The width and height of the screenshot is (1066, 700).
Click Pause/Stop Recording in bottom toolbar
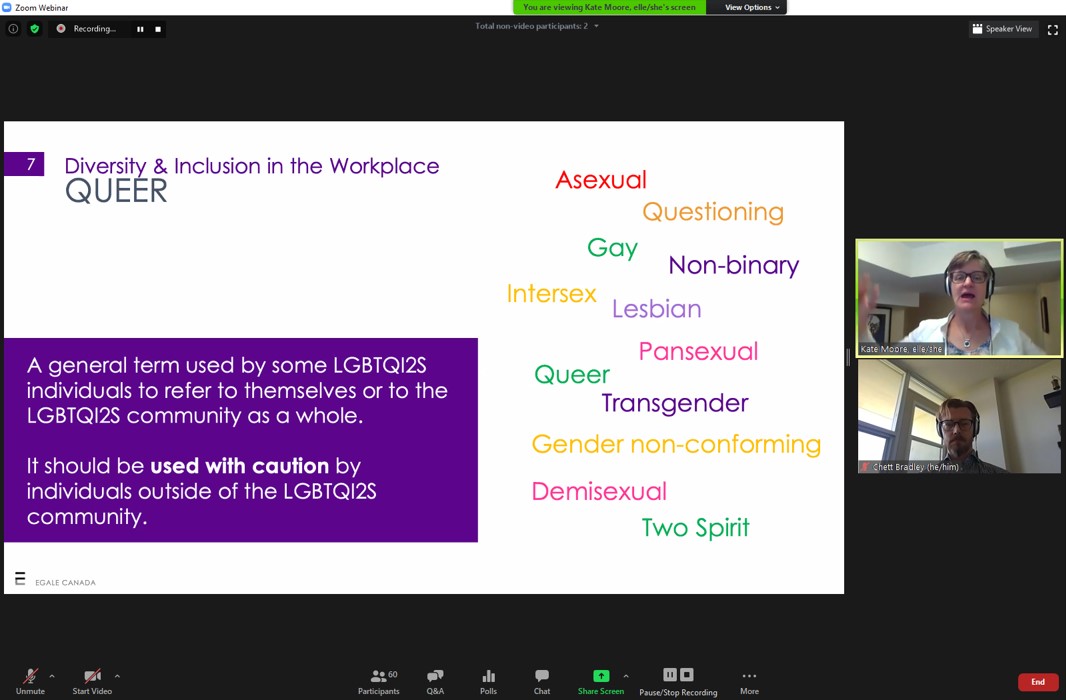tap(678, 682)
